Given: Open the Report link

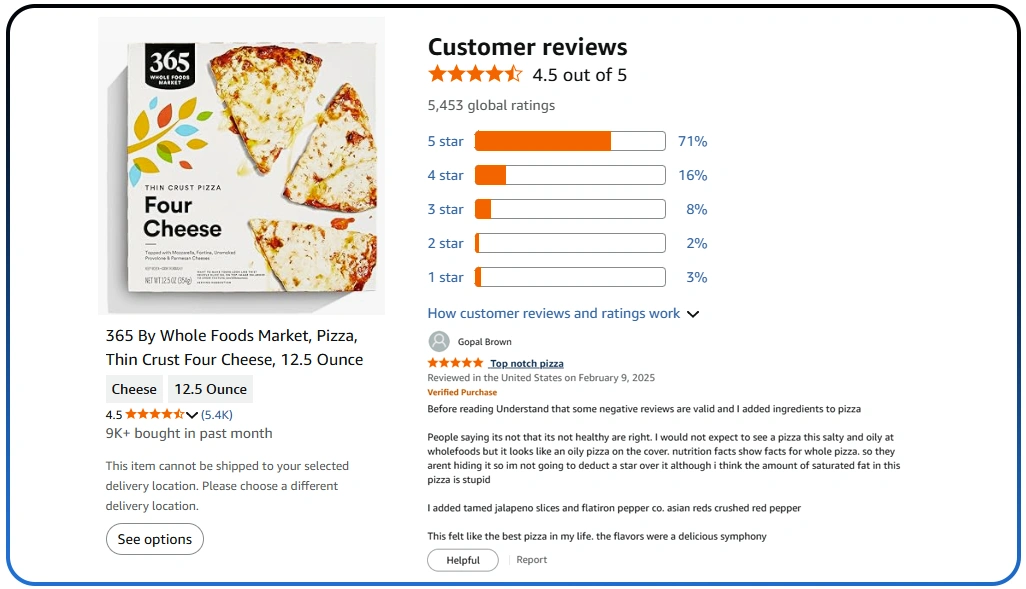Looking at the screenshot, I should pos(531,559).
